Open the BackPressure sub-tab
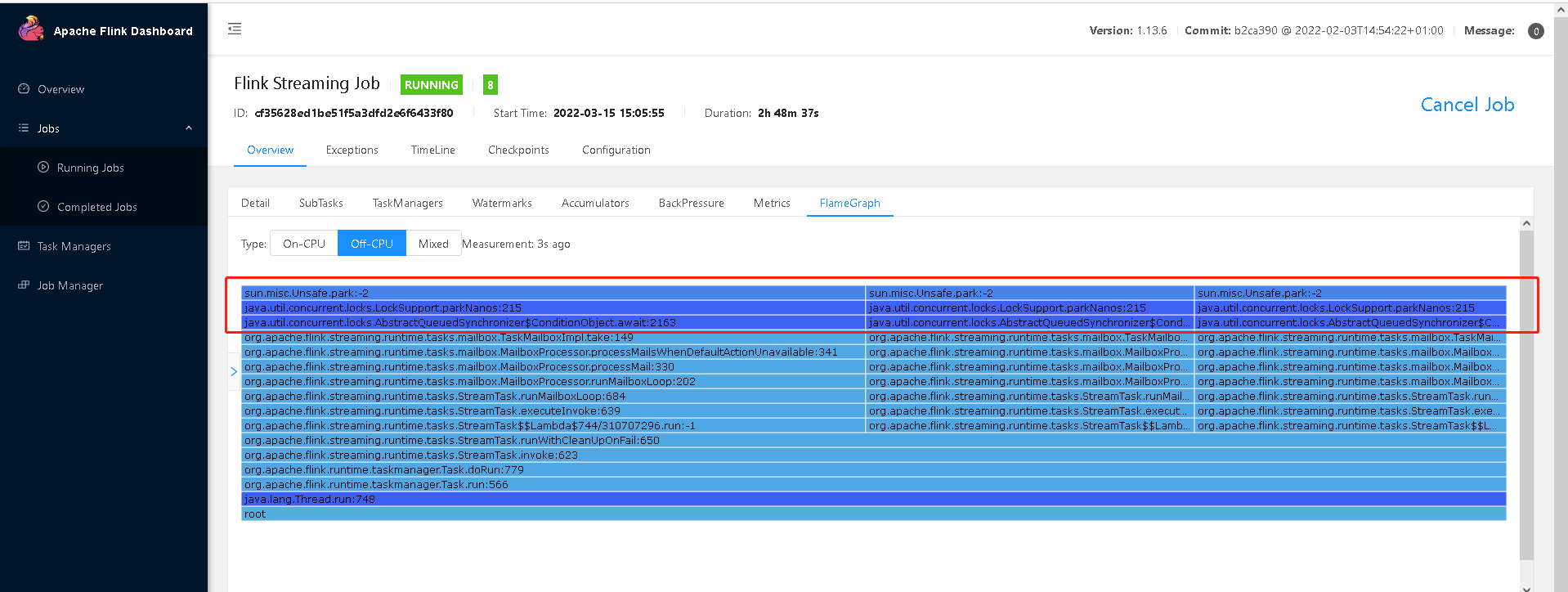This screenshot has height=592, width=1568. click(x=692, y=203)
